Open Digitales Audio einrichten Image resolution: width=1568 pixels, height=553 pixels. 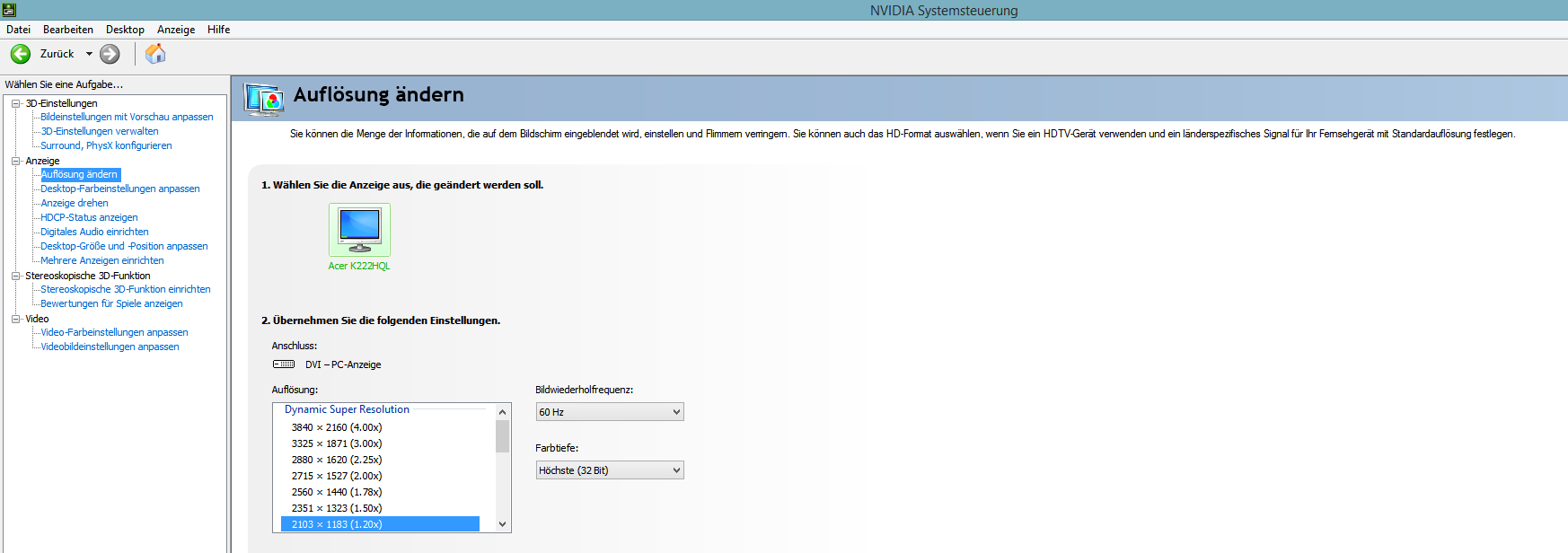94,232
